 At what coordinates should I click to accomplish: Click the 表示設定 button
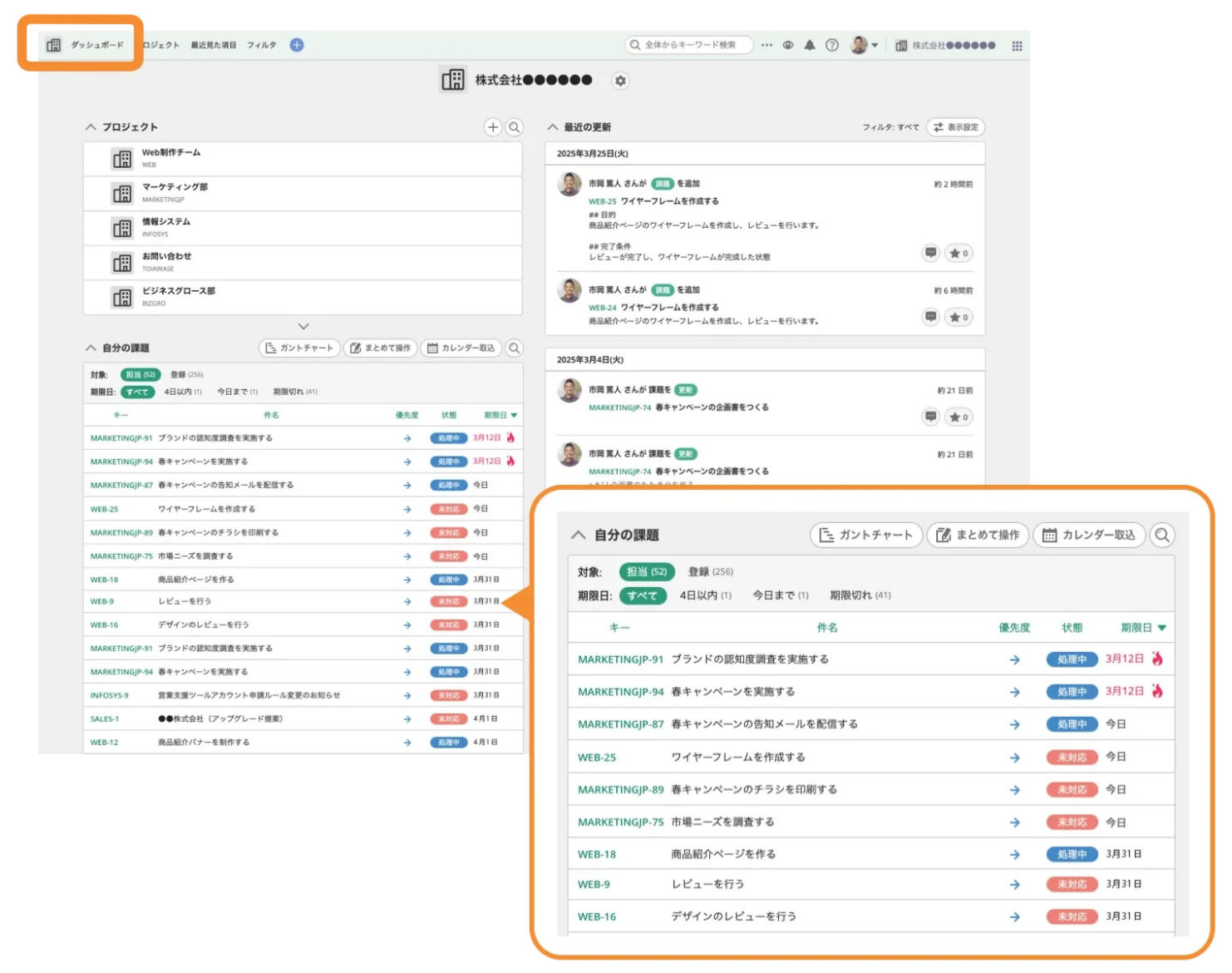point(956,127)
